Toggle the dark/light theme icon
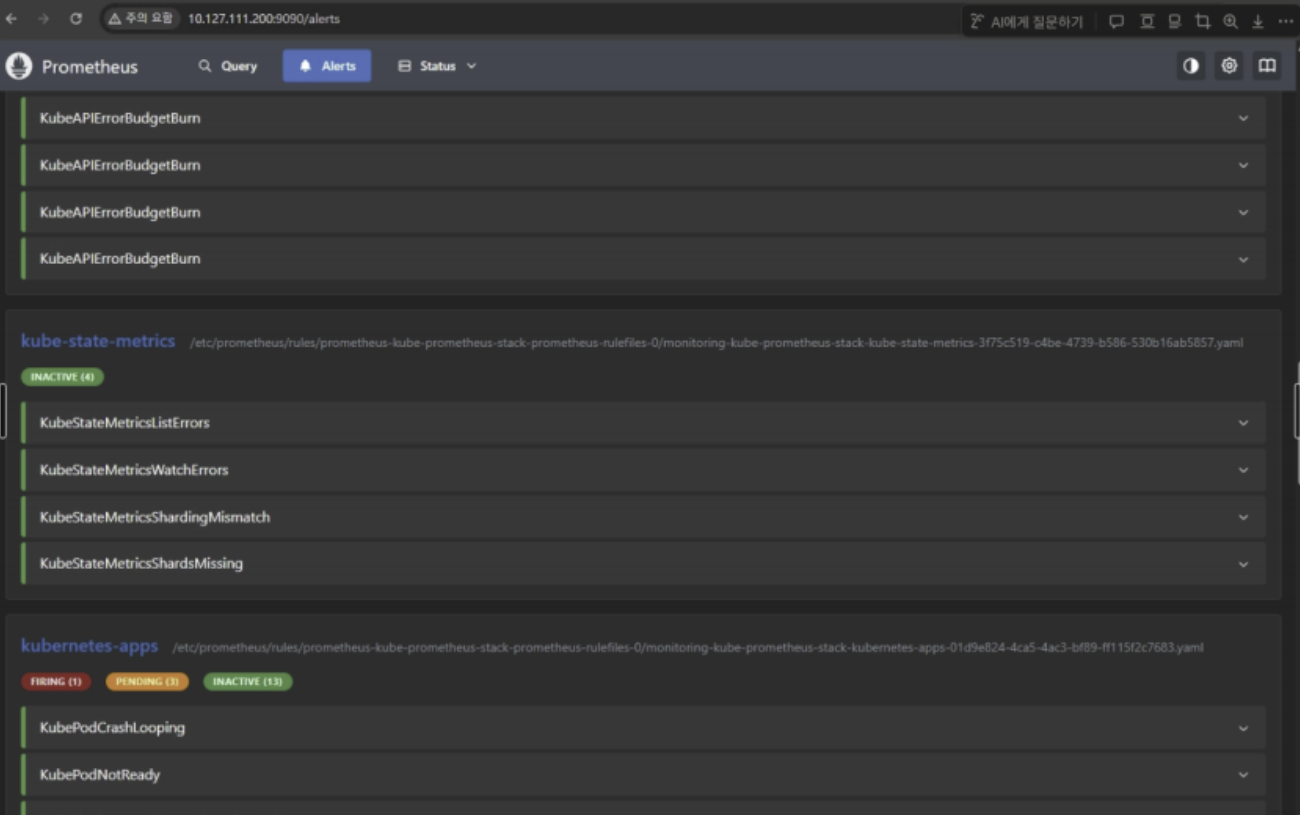The width and height of the screenshot is (1300, 815). [x=1190, y=66]
